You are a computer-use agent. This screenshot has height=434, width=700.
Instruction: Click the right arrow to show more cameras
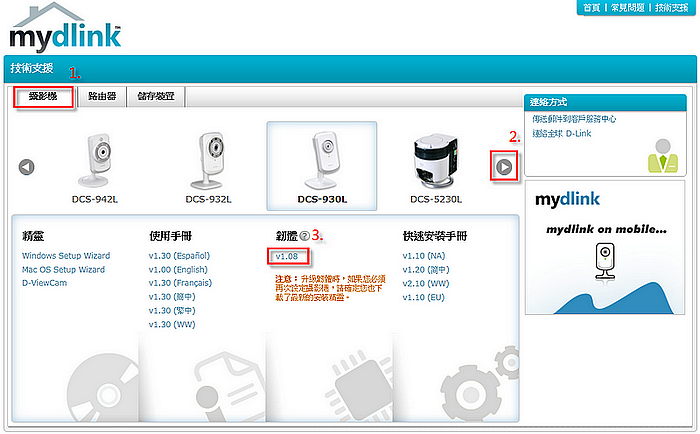pos(504,166)
